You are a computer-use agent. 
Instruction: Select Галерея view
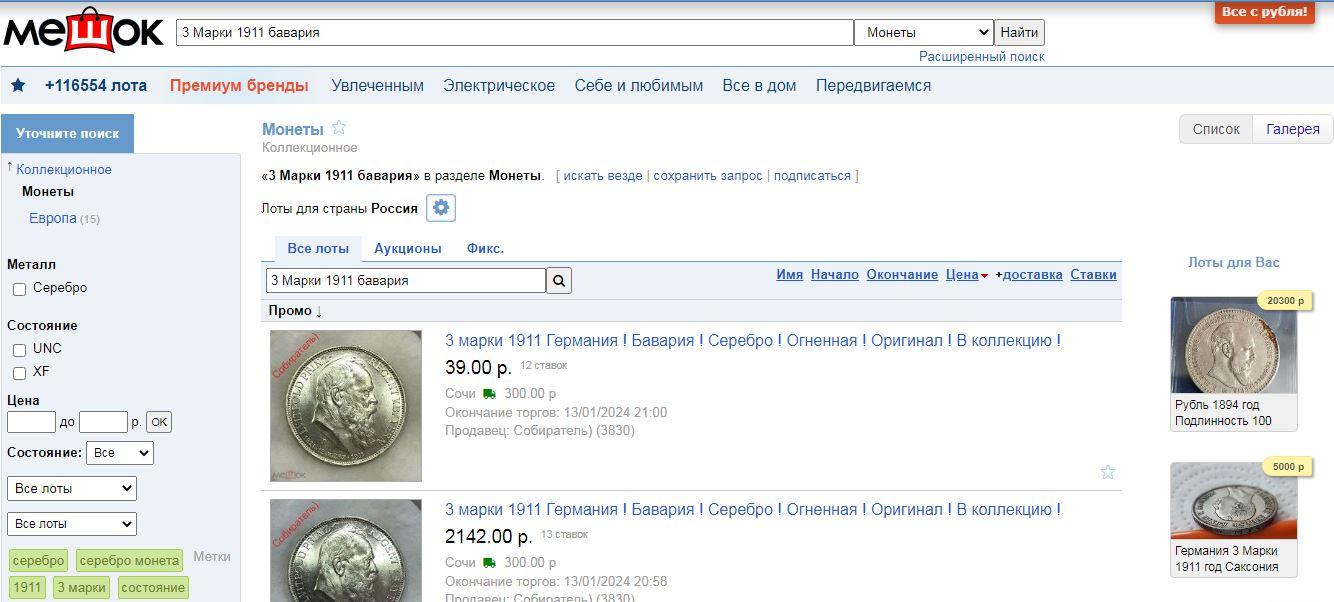pos(1293,129)
